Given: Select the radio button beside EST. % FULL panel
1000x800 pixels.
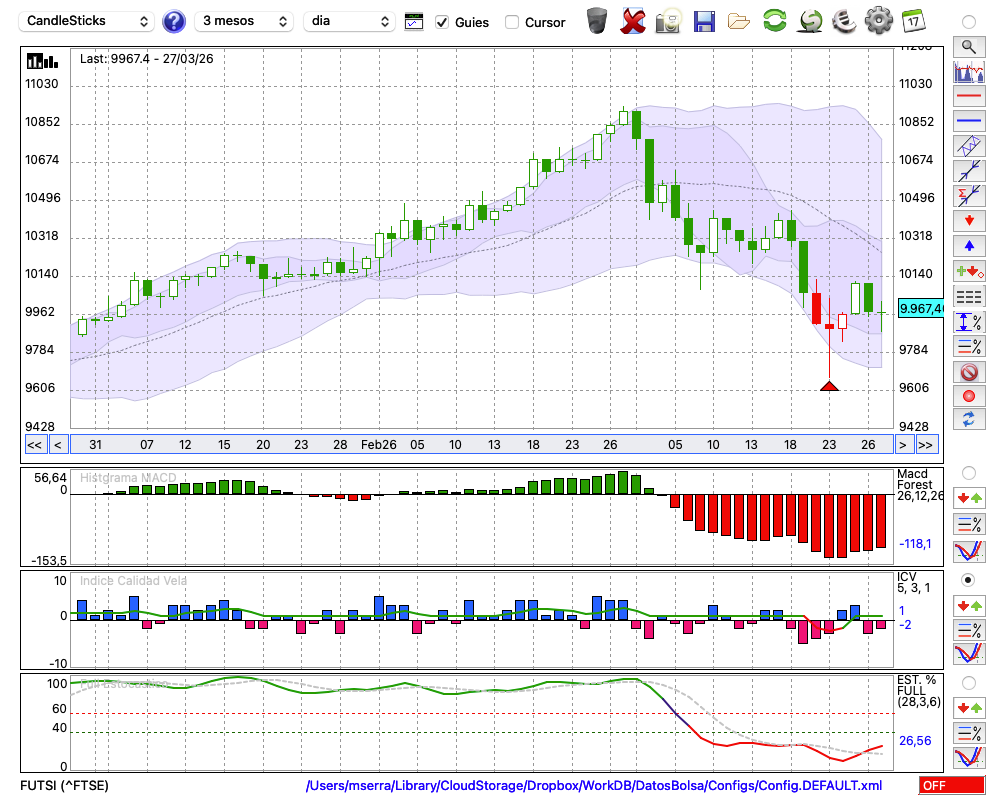Looking at the screenshot, I should [x=969, y=683].
